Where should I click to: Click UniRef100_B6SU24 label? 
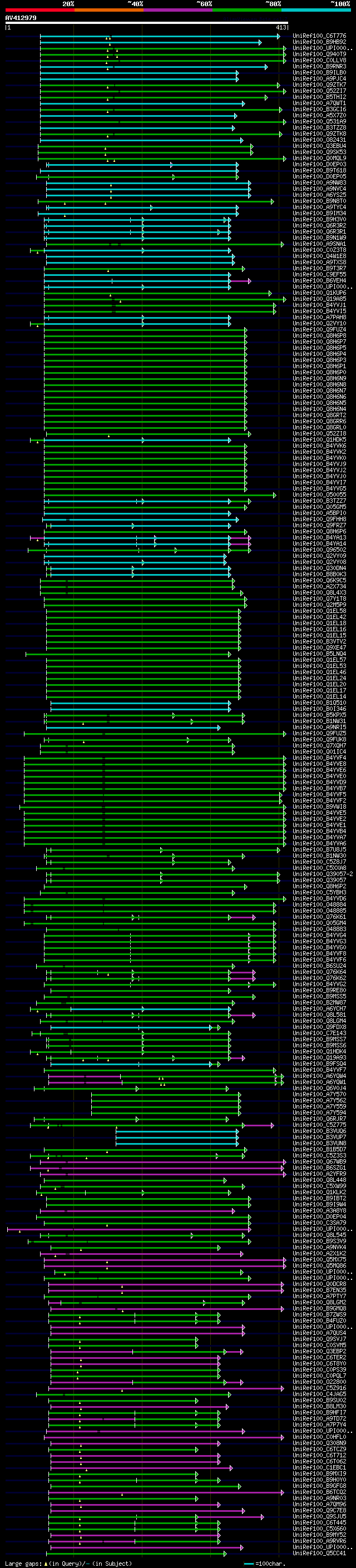pyautogui.click(x=319, y=966)
